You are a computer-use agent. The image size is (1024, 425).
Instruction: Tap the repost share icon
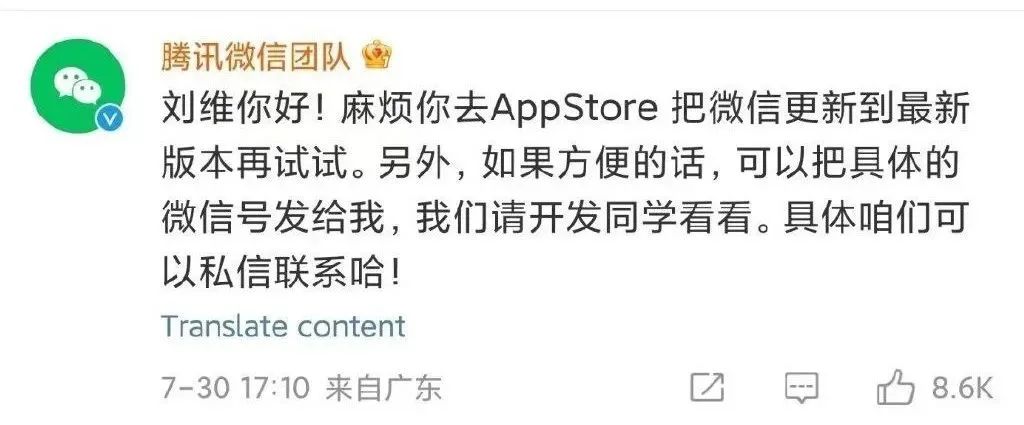click(x=708, y=388)
